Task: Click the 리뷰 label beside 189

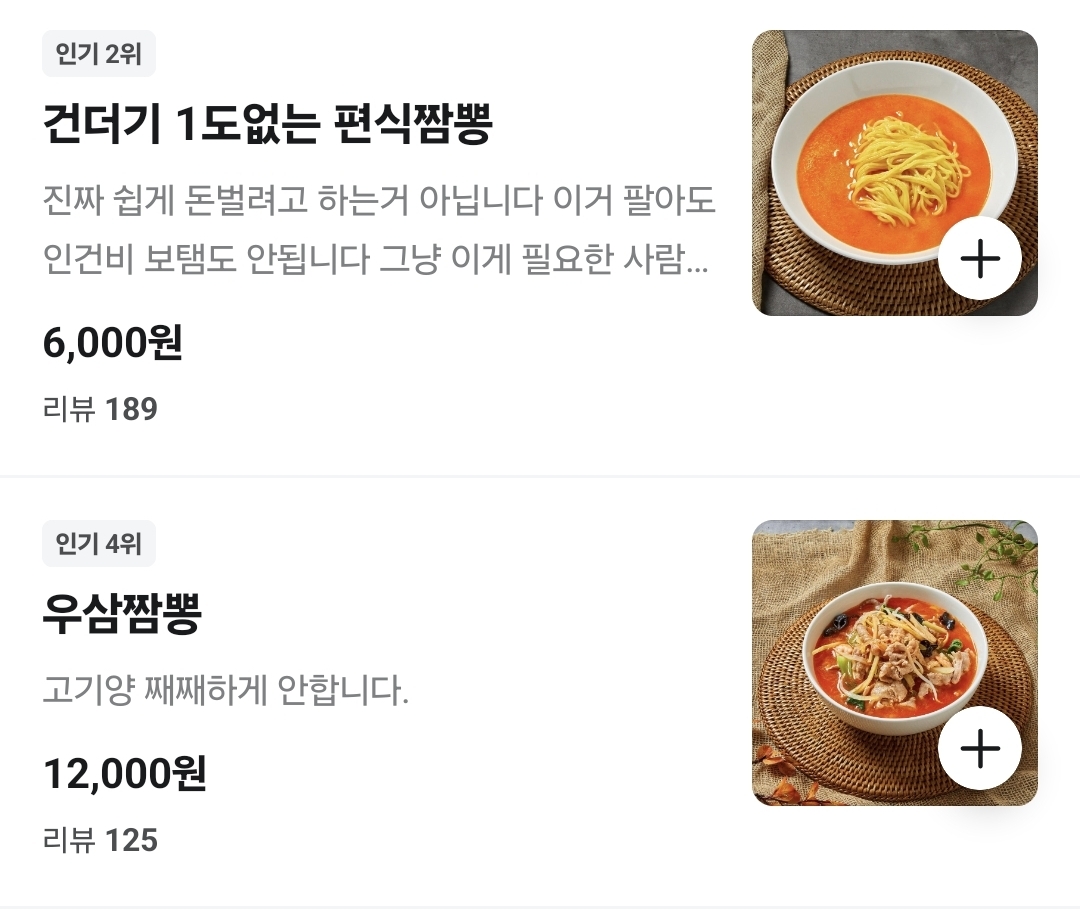Action: pyautogui.click(x=69, y=409)
